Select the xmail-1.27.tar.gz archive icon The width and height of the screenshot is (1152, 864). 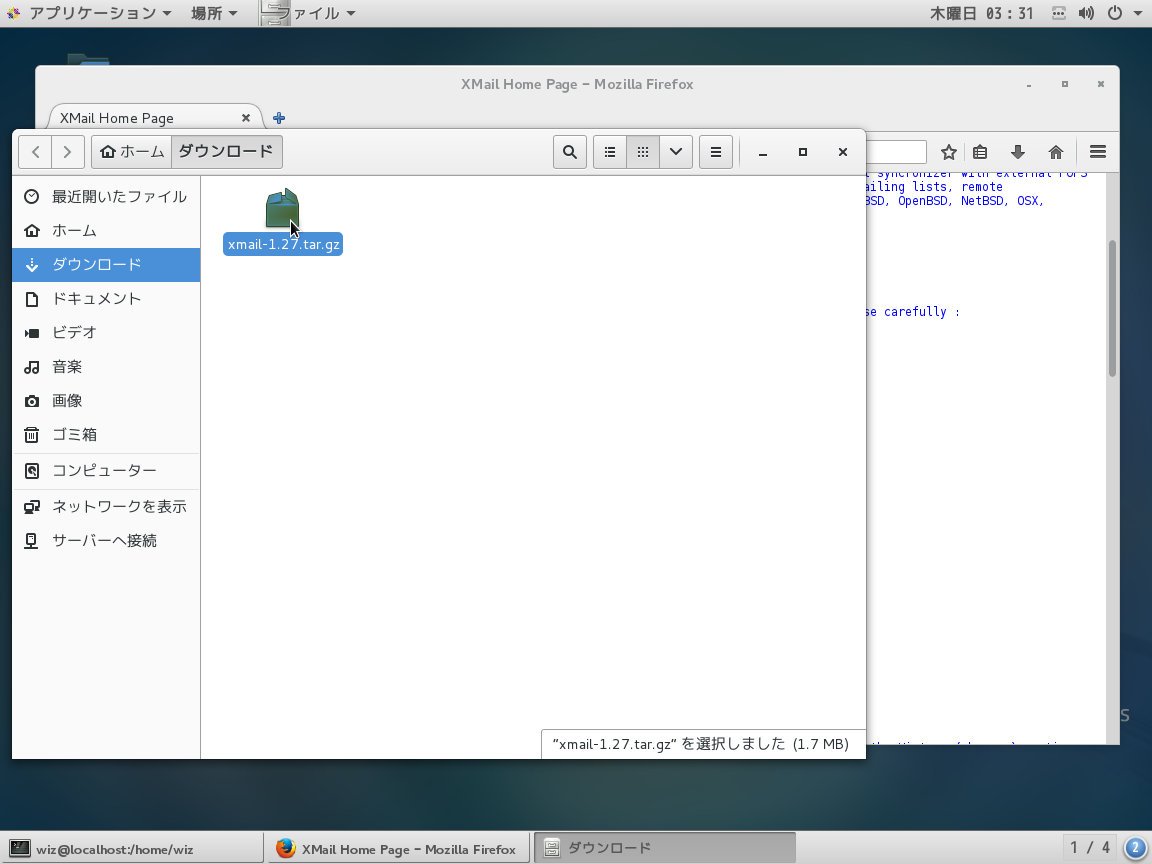click(x=282, y=209)
